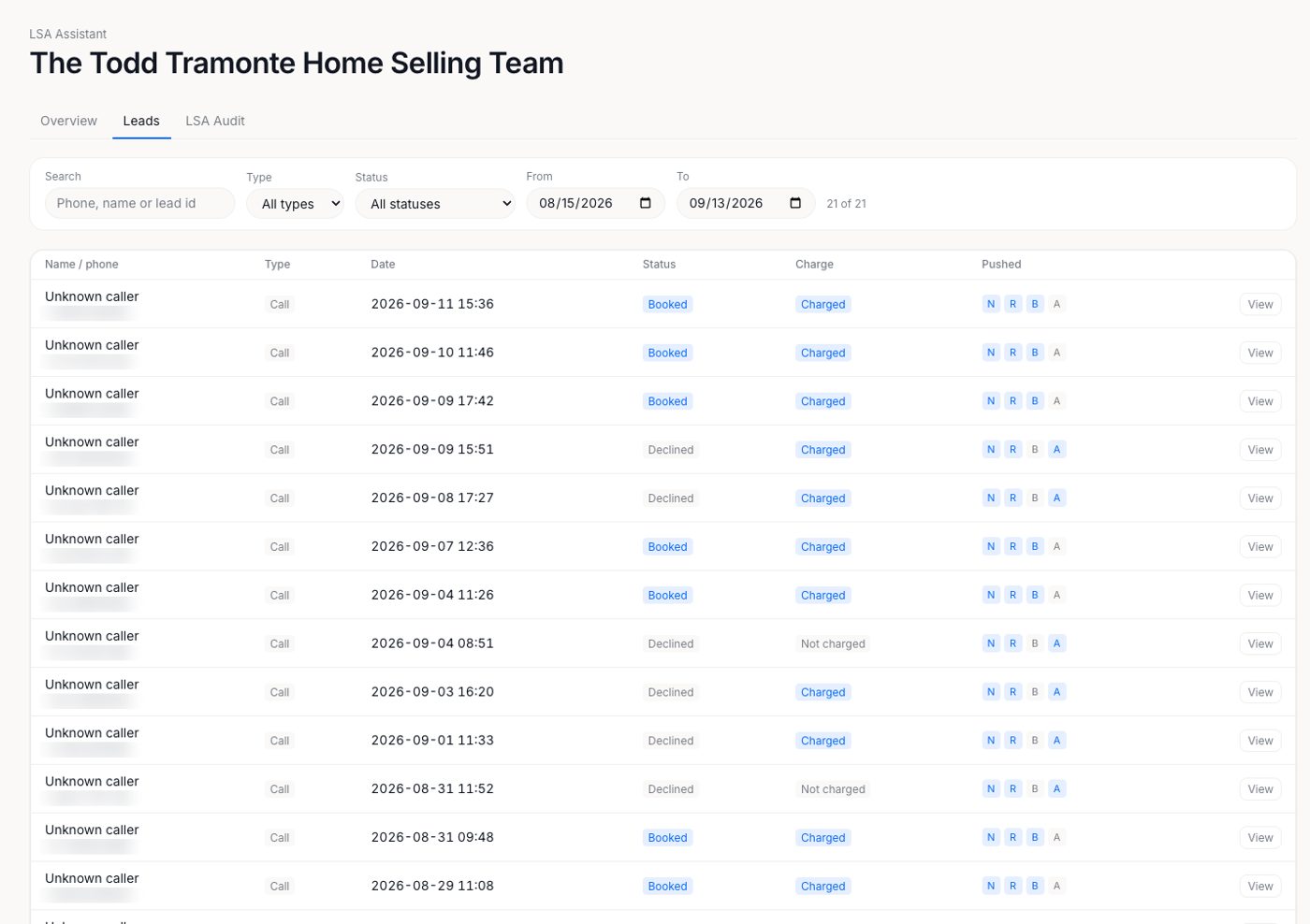Viewport: 1310px width, 924px height.
Task: Click A badge in 2026-09-09 17:42 row
Action: [x=1056, y=401]
